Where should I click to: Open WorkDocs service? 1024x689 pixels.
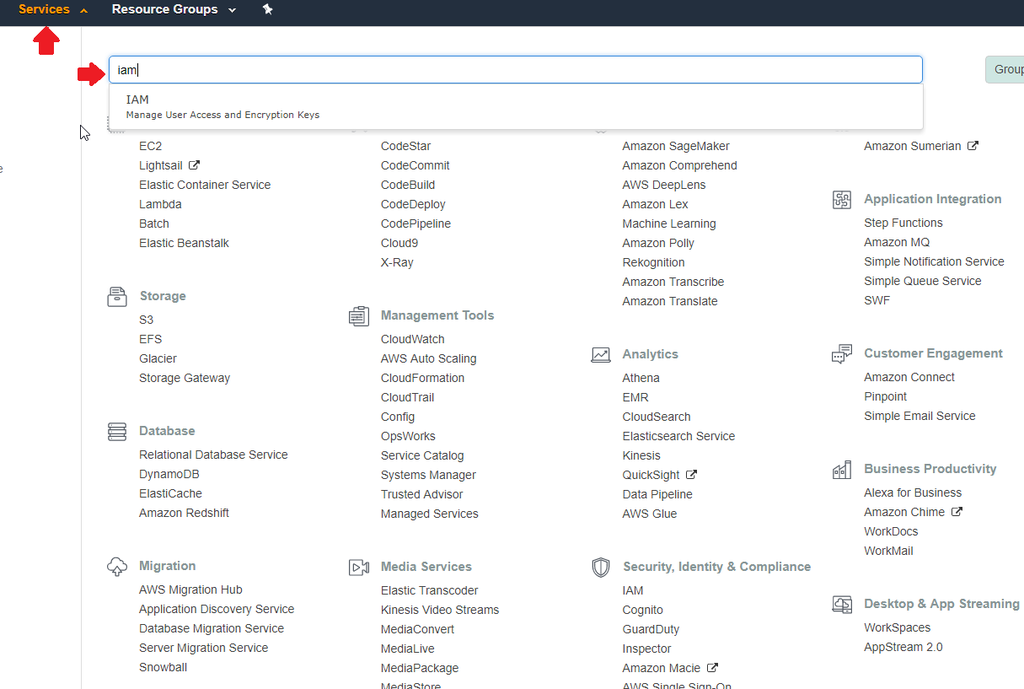891,532
